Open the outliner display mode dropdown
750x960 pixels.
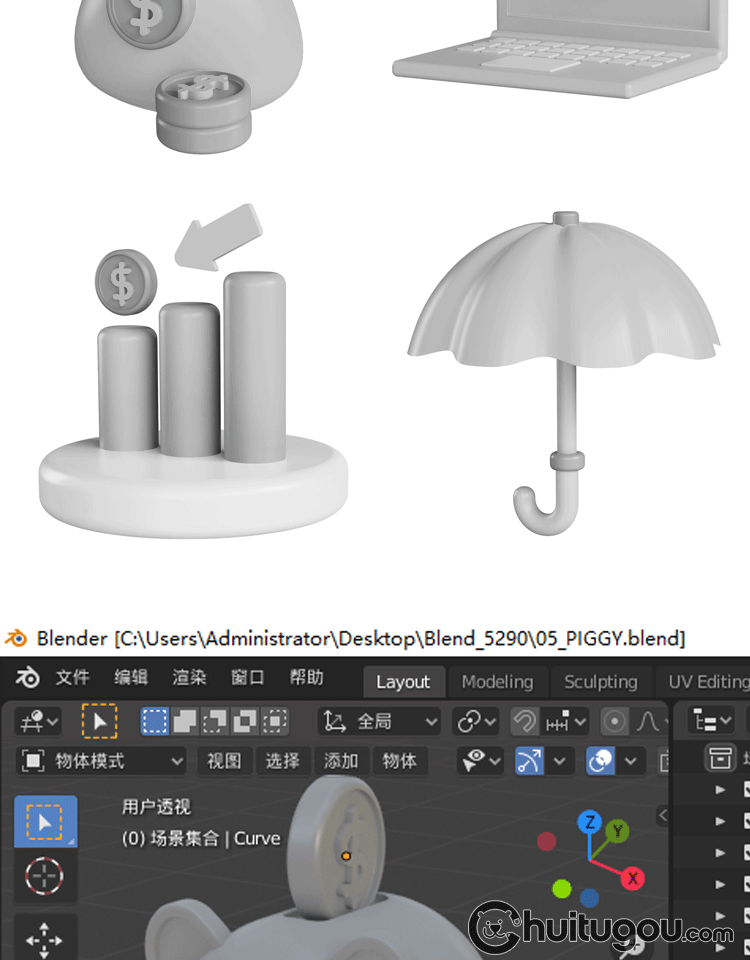(x=711, y=721)
